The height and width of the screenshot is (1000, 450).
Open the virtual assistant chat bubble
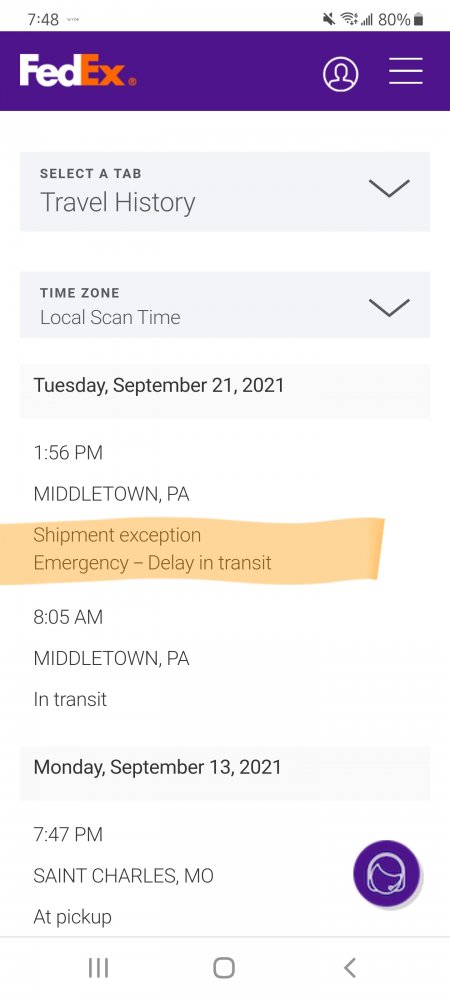[x=387, y=874]
